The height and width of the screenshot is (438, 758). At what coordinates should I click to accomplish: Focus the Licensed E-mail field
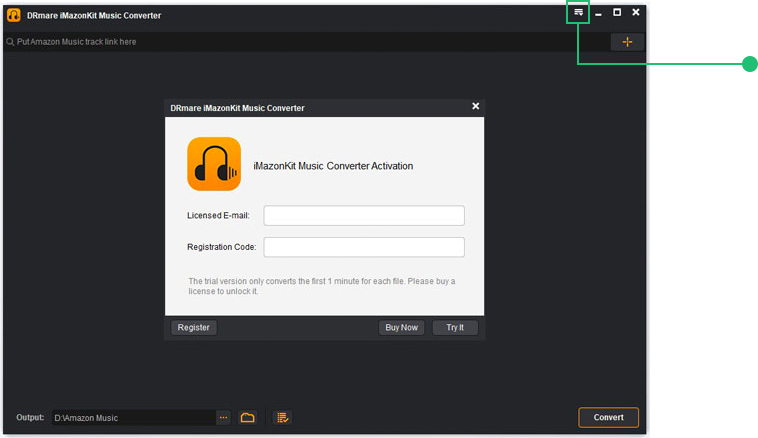[x=364, y=216]
